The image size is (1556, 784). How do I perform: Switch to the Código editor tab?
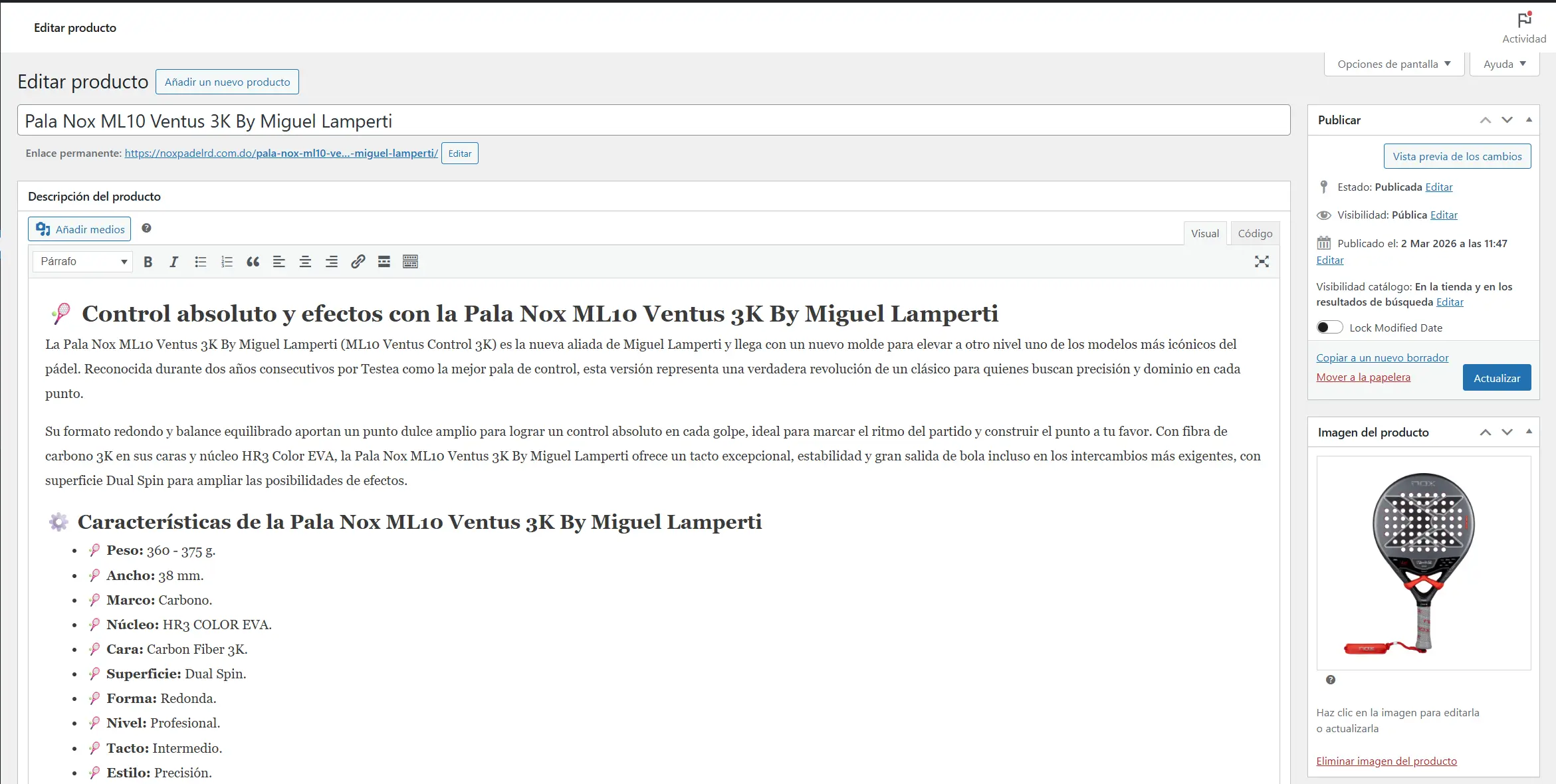pos(1255,234)
